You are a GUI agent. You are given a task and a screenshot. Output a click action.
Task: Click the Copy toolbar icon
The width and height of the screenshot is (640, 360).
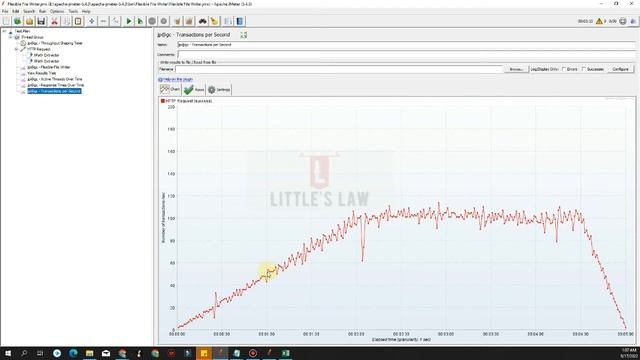coord(66,21)
